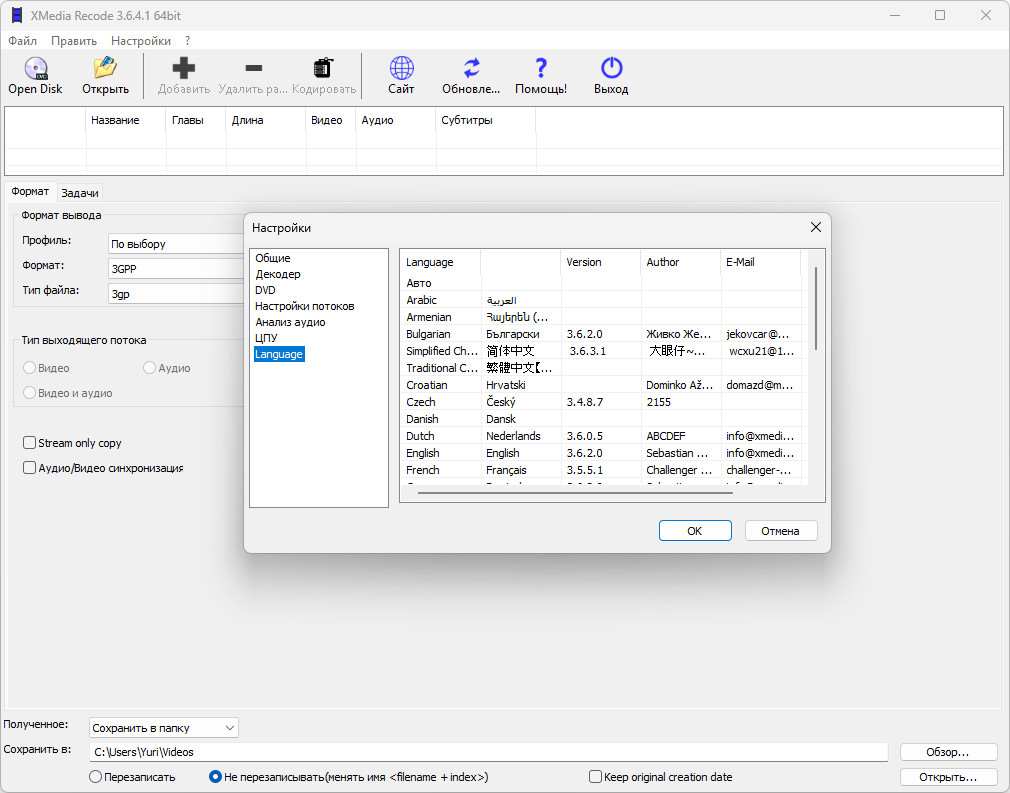Click the Помощь question mark icon
Image resolution: width=1010 pixels, height=793 pixels.
541,68
